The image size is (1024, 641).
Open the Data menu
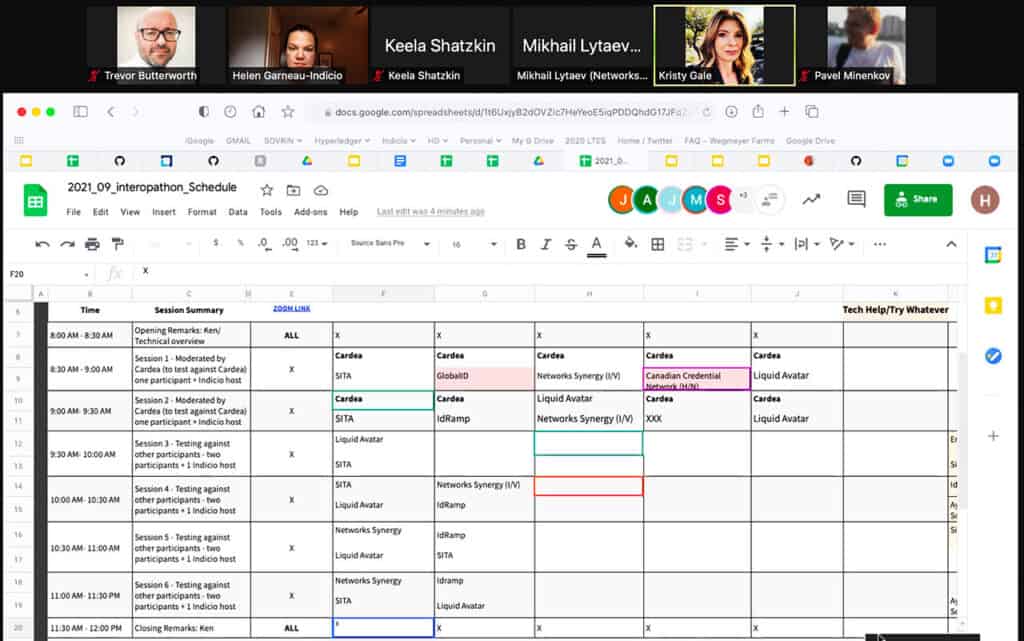coord(238,212)
